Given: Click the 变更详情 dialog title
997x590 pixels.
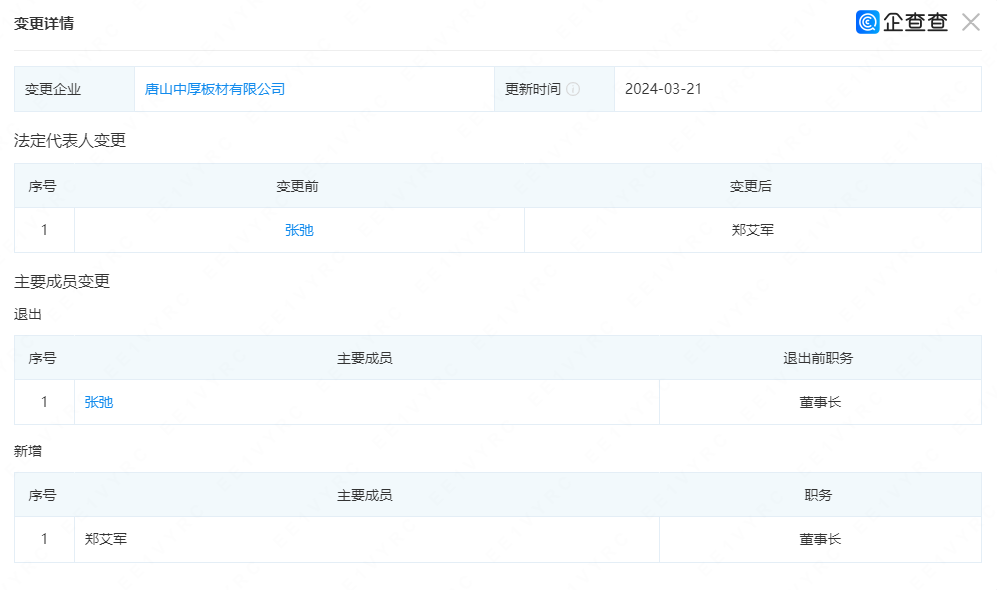Looking at the screenshot, I should tap(44, 24).
